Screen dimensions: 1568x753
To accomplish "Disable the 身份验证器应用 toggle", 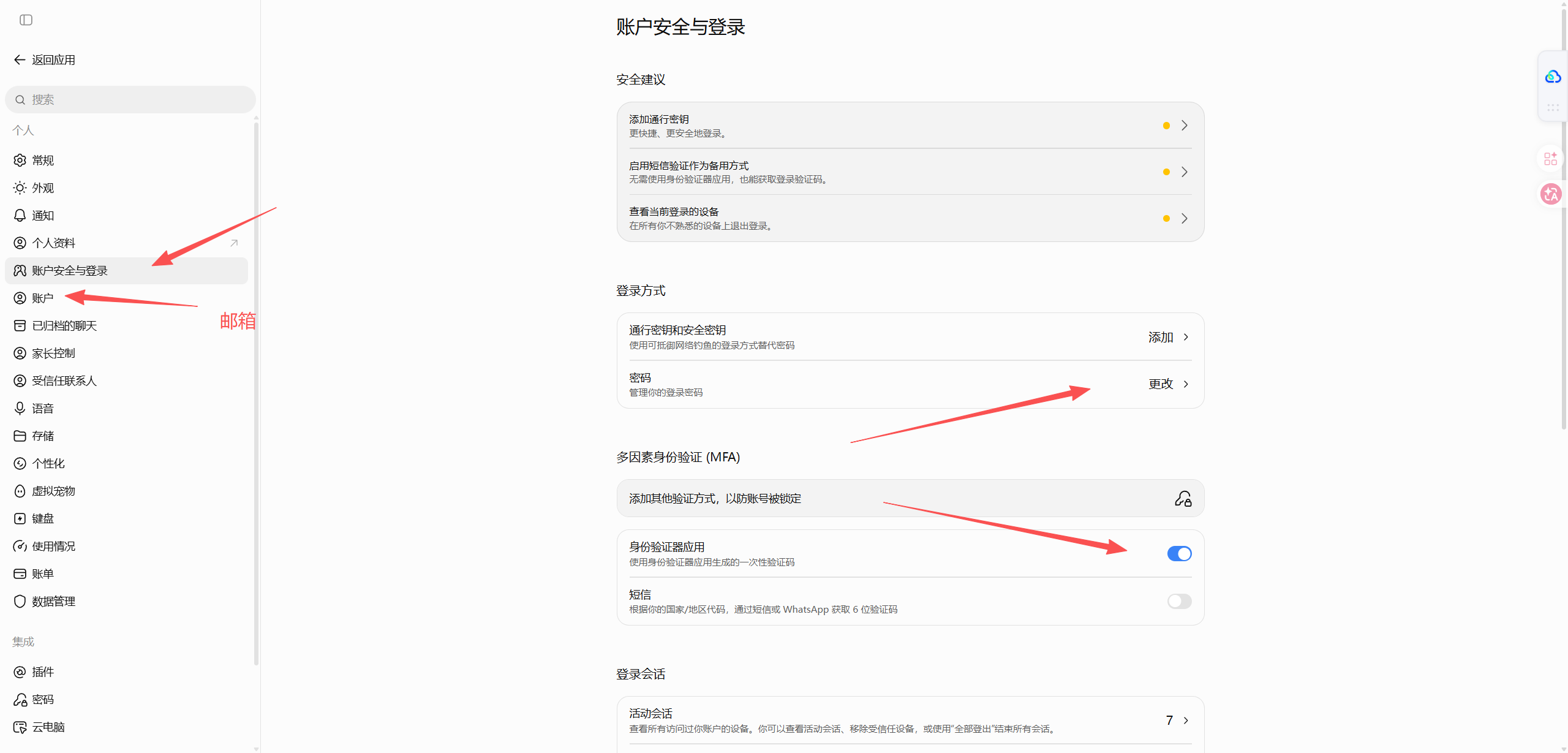I will click(x=1179, y=554).
